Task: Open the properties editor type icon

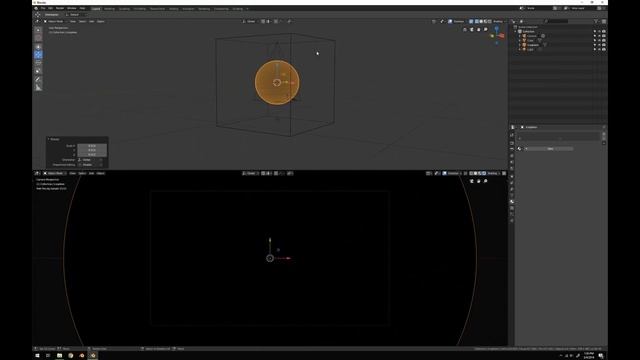Action: (513, 127)
